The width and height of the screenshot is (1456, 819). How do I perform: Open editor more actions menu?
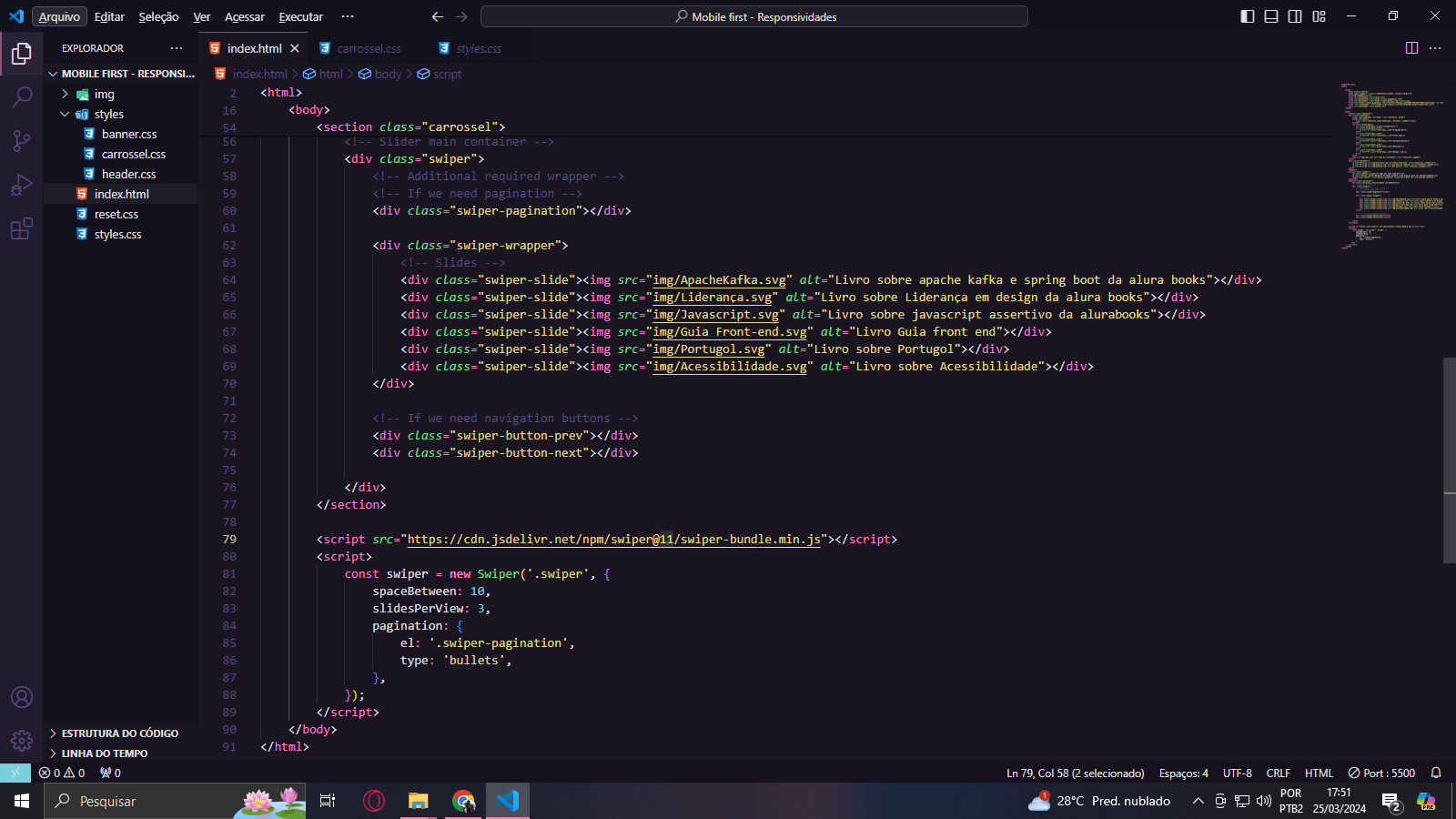[x=1435, y=48]
